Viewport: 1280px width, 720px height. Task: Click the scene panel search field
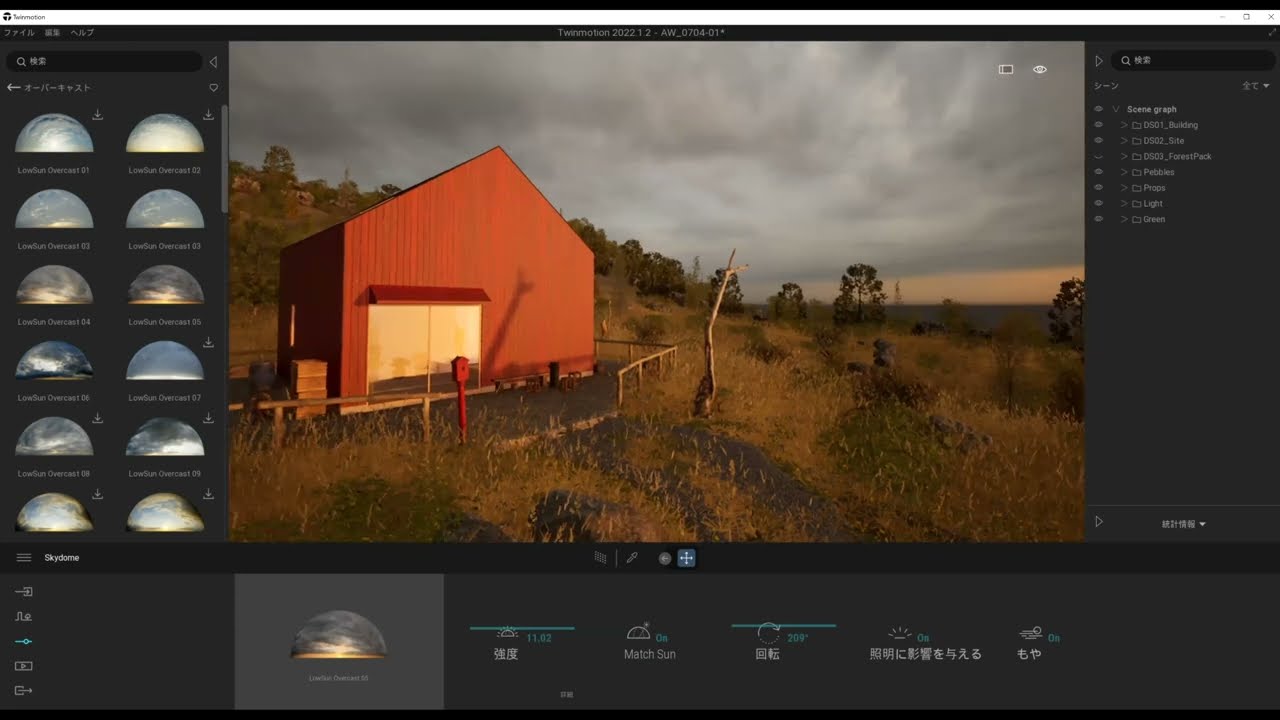point(1193,60)
